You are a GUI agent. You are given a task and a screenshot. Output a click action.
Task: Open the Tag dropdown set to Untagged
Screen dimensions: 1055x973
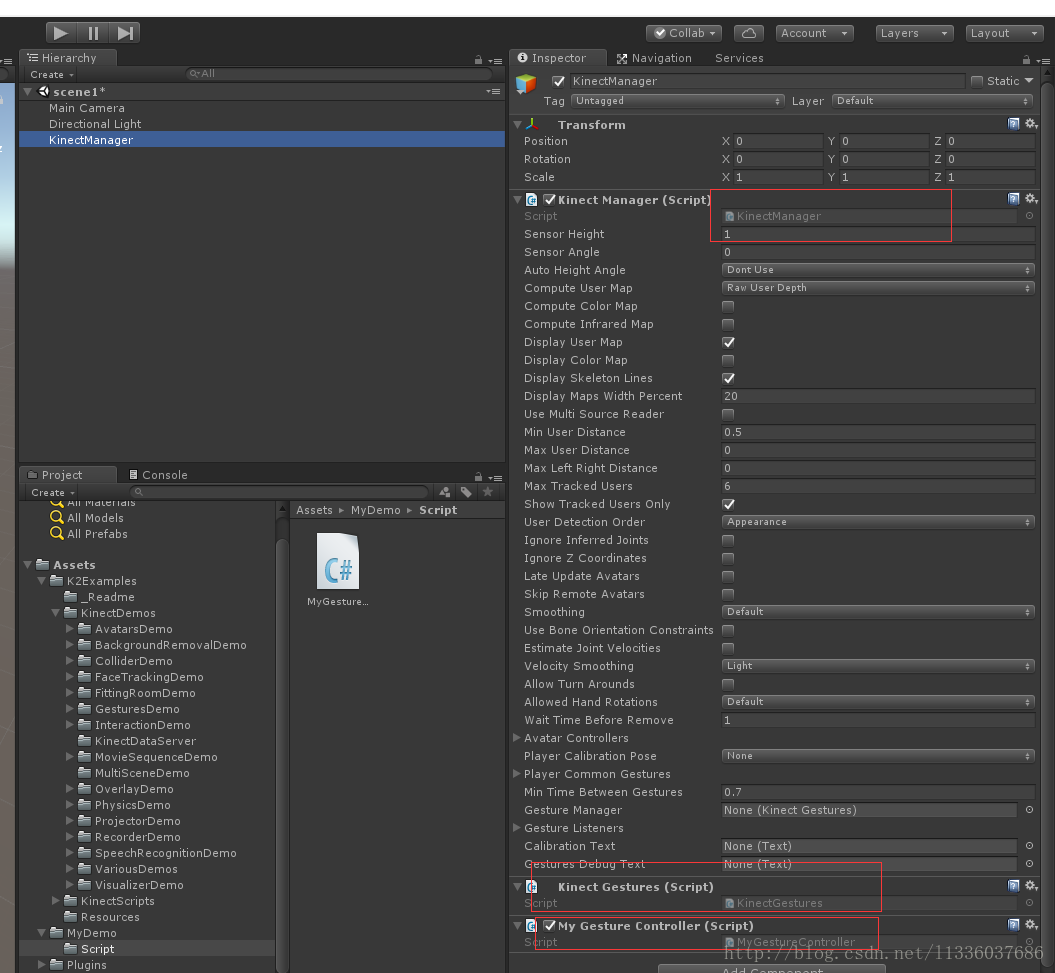click(x=678, y=101)
